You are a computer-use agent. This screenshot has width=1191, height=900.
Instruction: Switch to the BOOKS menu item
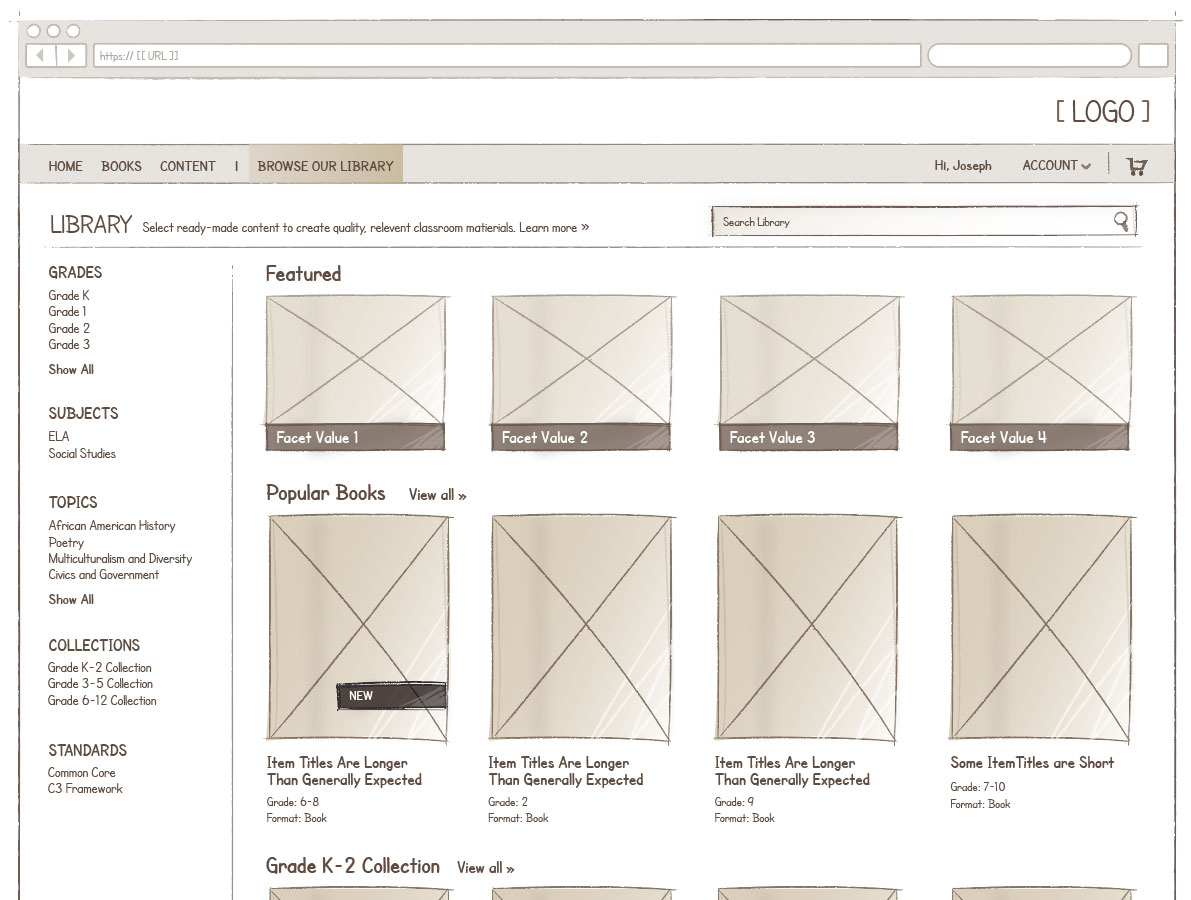click(x=121, y=166)
